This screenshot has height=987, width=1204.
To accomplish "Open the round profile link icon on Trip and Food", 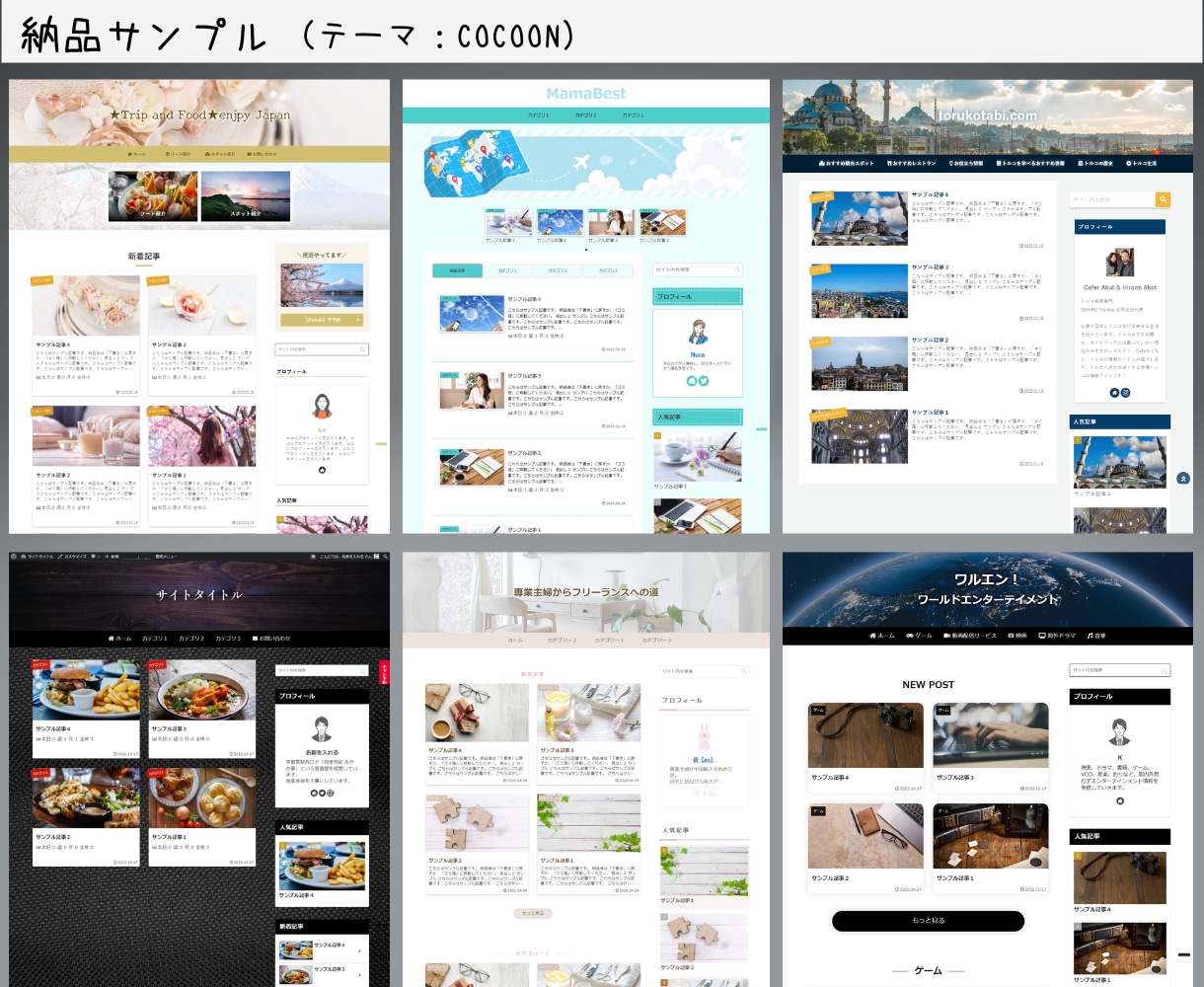I will click(322, 470).
